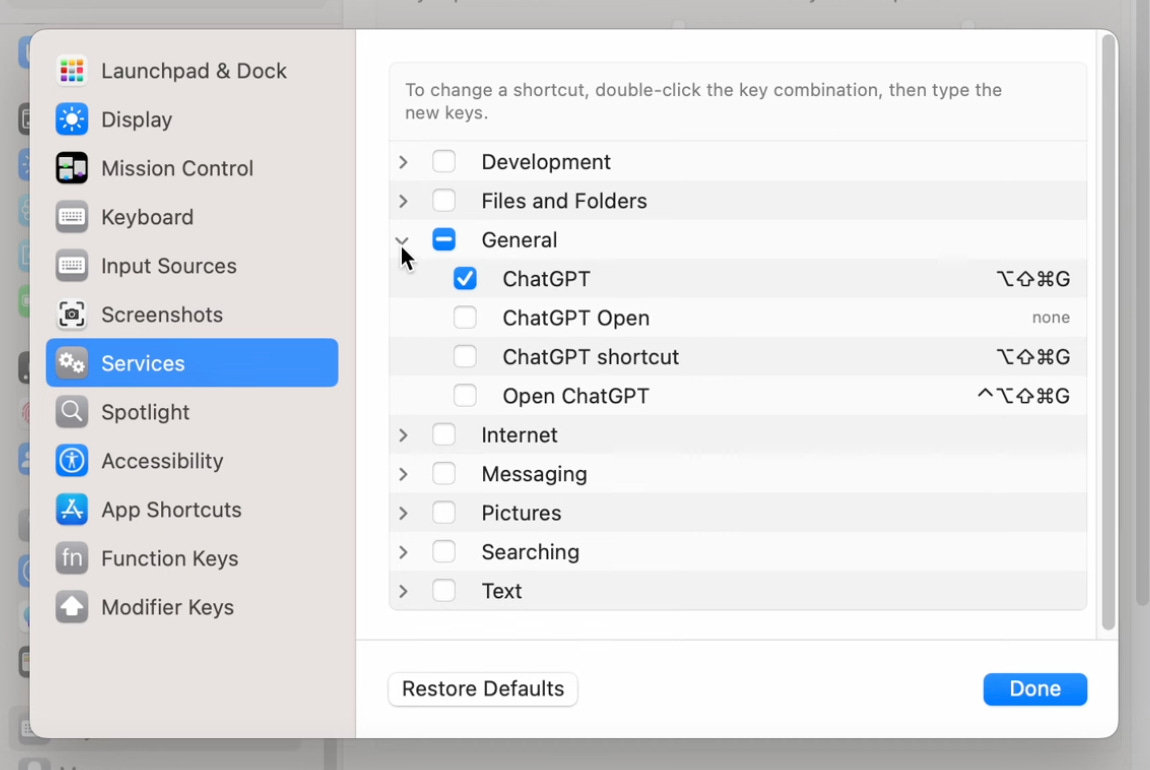Expand the Files and Folders group
The width and height of the screenshot is (1150, 770).
click(x=403, y=201)
